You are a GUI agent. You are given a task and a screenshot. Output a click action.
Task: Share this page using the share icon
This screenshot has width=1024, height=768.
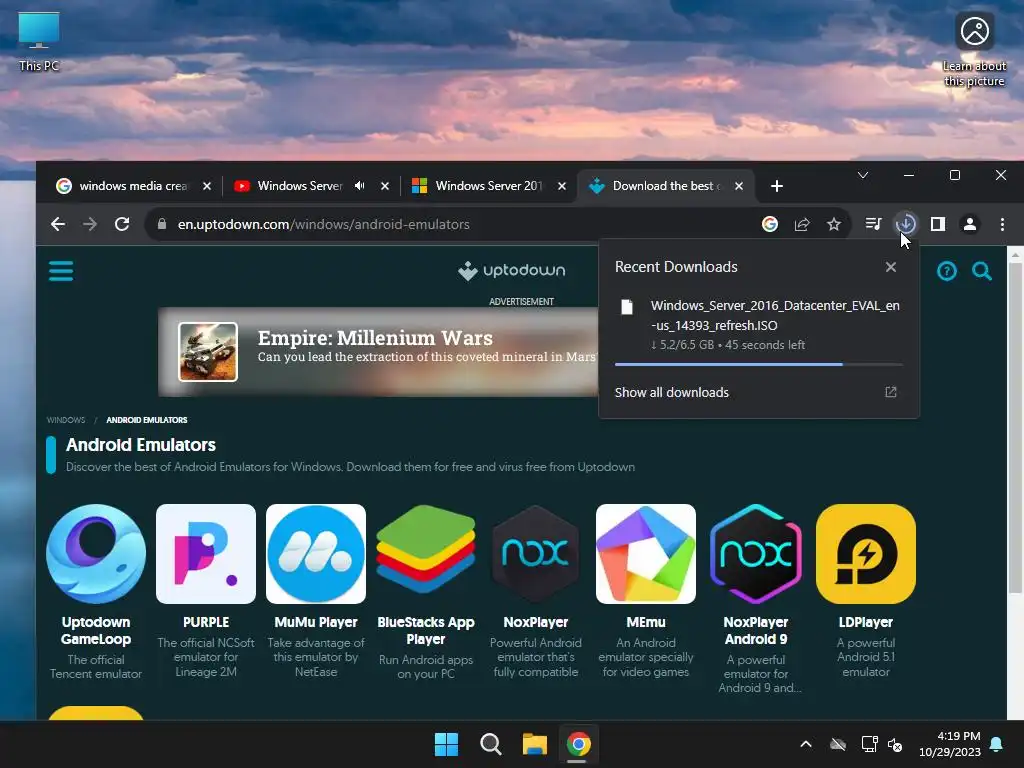(802, 224)
